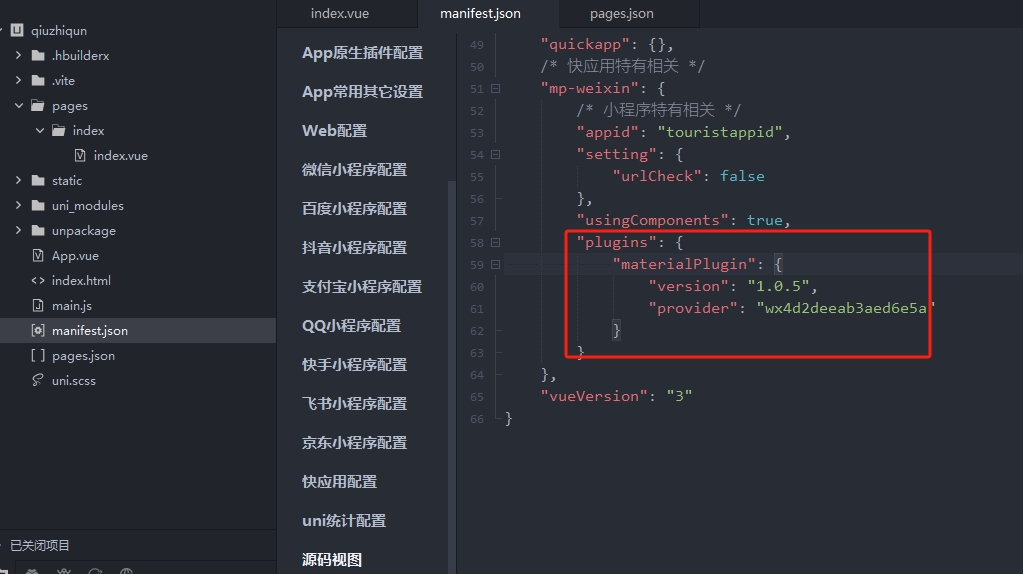1023x574 pixels.
Task: Open 微信小程序配置 section
Action: (x=354, y=170)
